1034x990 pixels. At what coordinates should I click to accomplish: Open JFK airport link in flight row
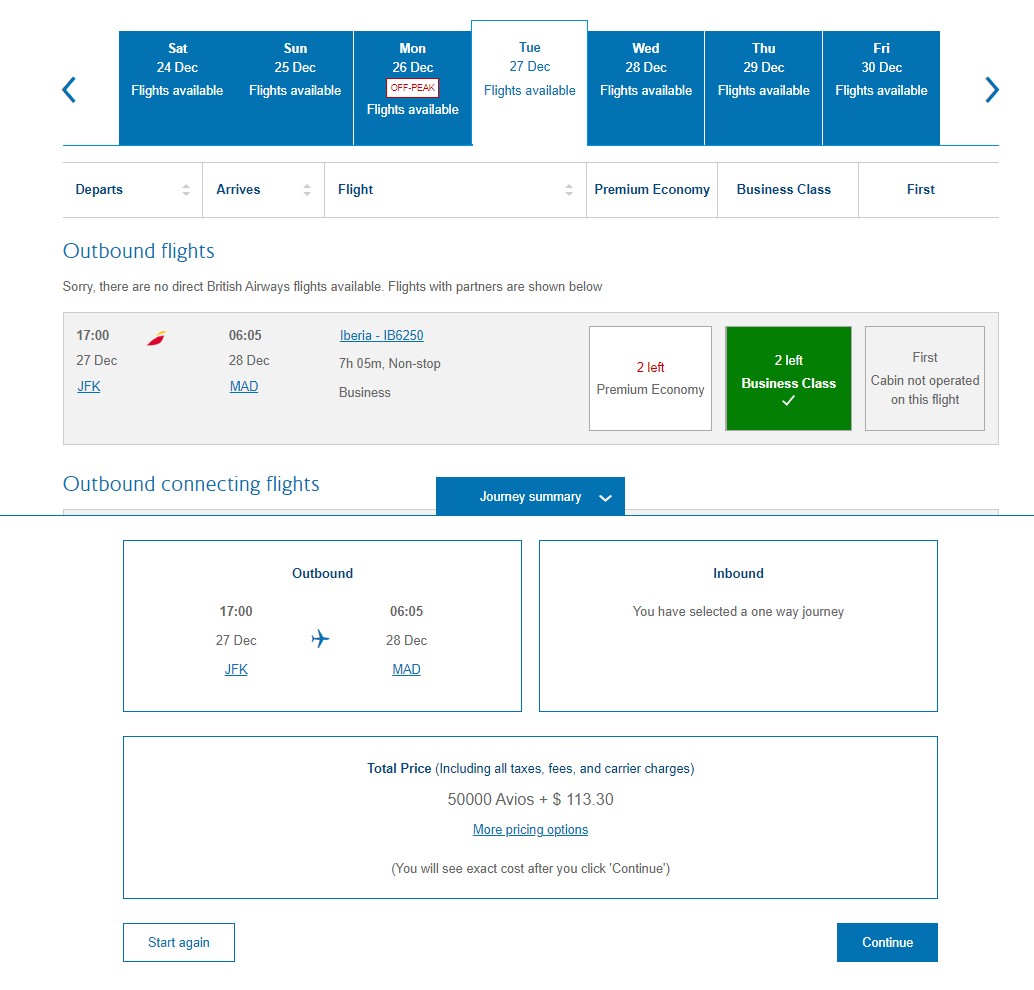(89, 387)
